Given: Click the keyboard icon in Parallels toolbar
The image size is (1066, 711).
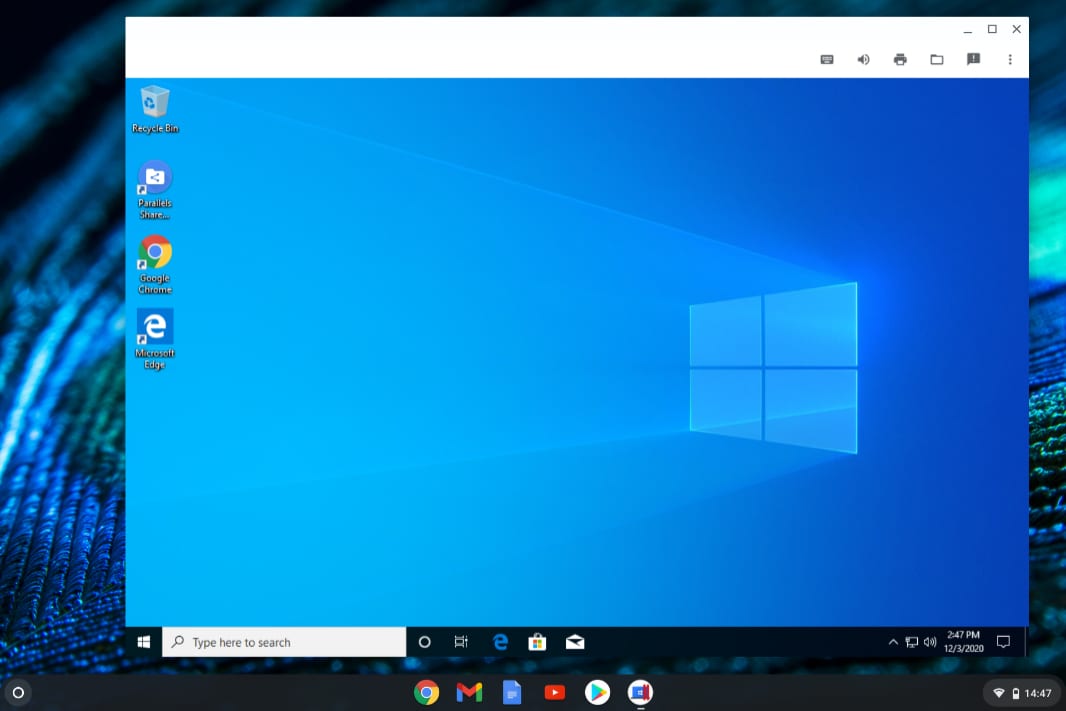Looking at the screenshot, I should pyautogui.click(x=827, y=60).
